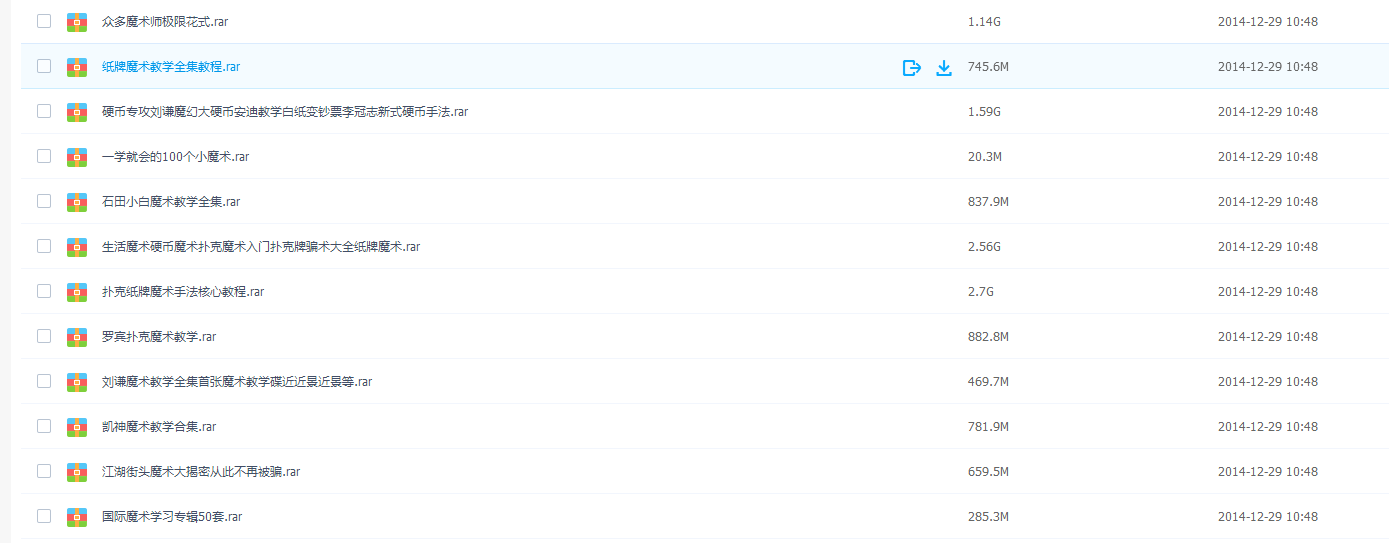Click share icon on 纸牌魔术教学全集教程.rar row
The height and width of the screenshot is (543, 1389).
click(x=911, y=67)
